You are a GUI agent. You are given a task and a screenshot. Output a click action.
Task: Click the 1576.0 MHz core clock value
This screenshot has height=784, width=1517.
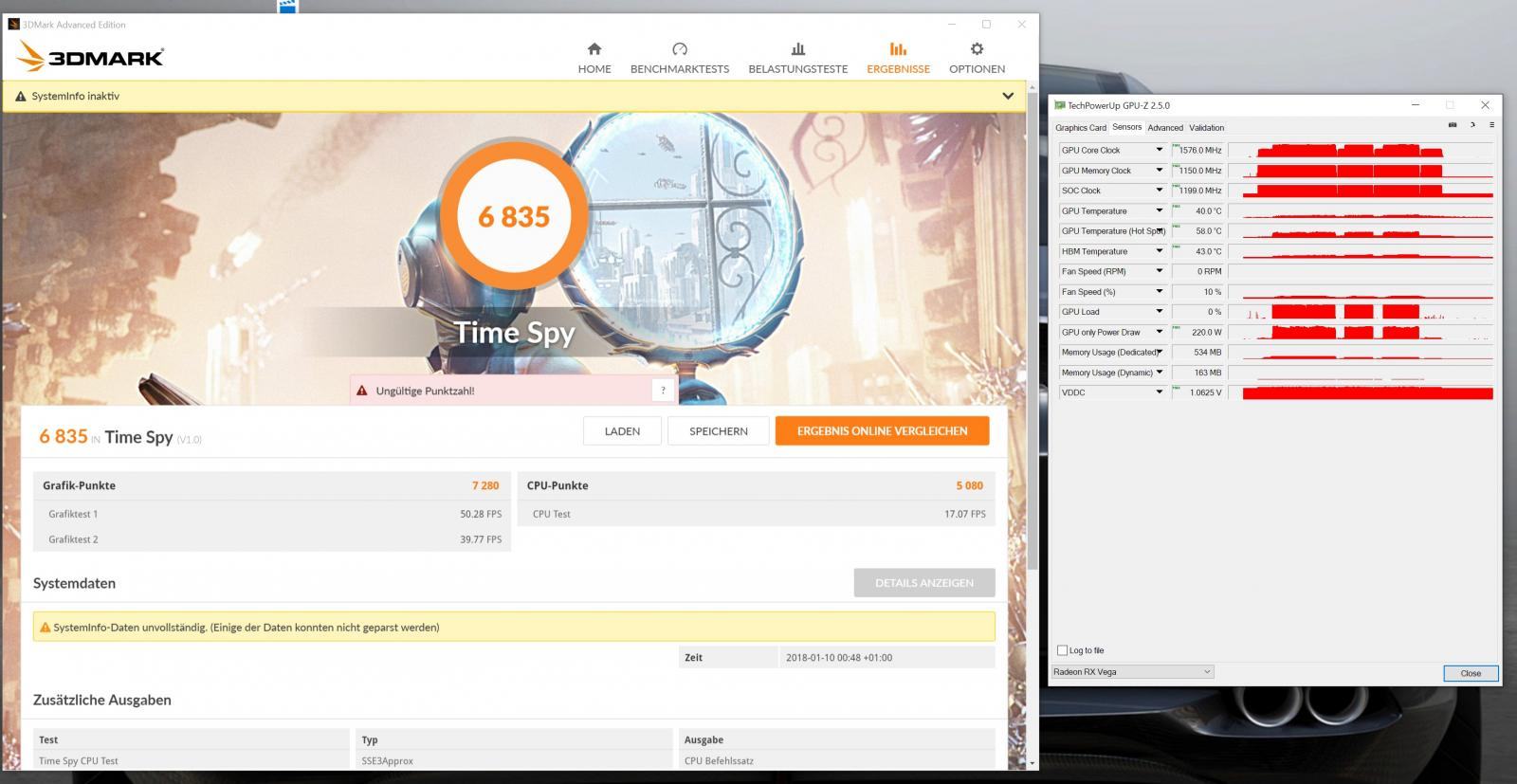point(1198,150)
